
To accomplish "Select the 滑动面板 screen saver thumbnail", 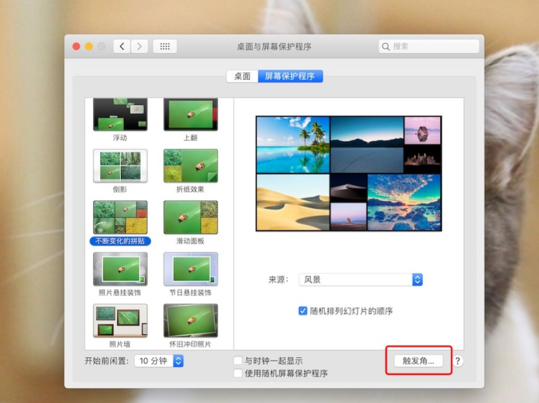I will 191,217.
